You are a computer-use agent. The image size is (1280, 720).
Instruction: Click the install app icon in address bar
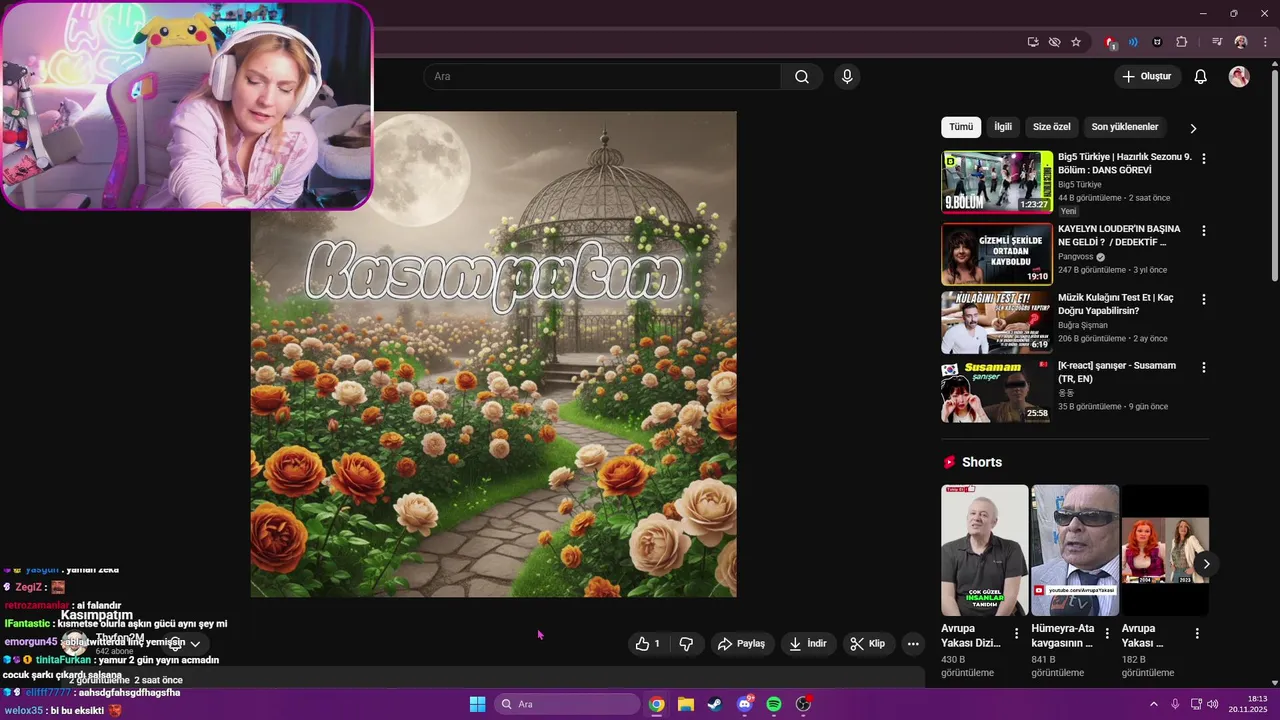pyautogui.click(x=1033, y=42)
